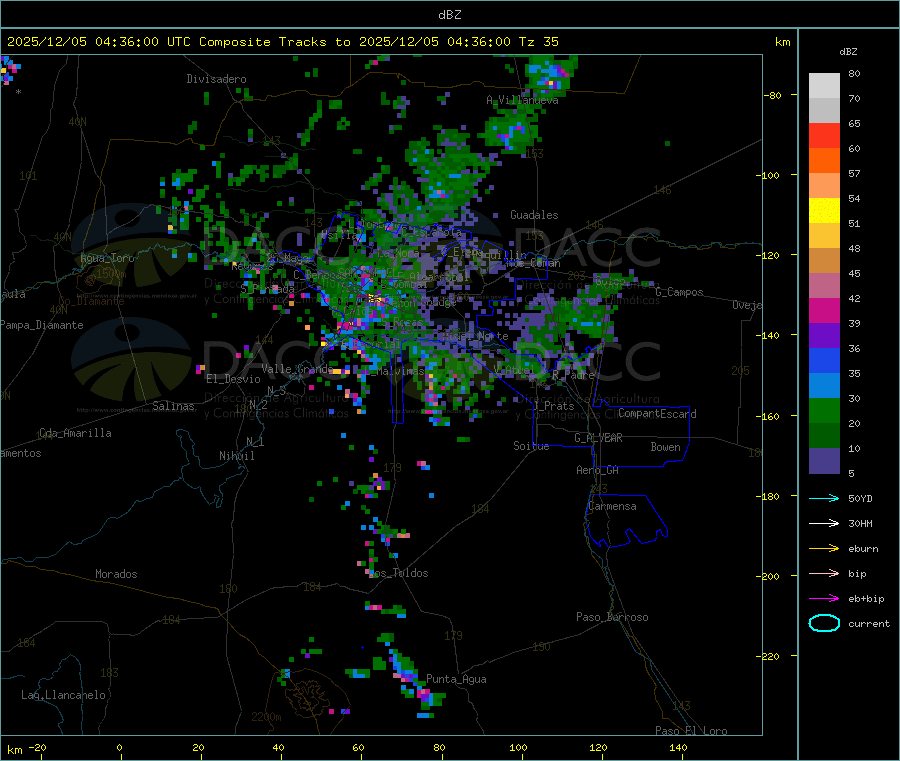Pick the light gray swatch between 80 and 70
This screenshot has width=900, height=761.
(x=824, y=86)
